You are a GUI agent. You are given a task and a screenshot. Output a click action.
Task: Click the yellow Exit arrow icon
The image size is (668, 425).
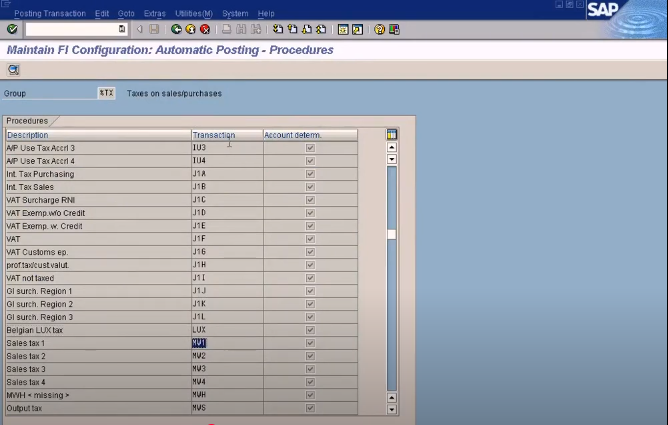click(x=190, y=29)
